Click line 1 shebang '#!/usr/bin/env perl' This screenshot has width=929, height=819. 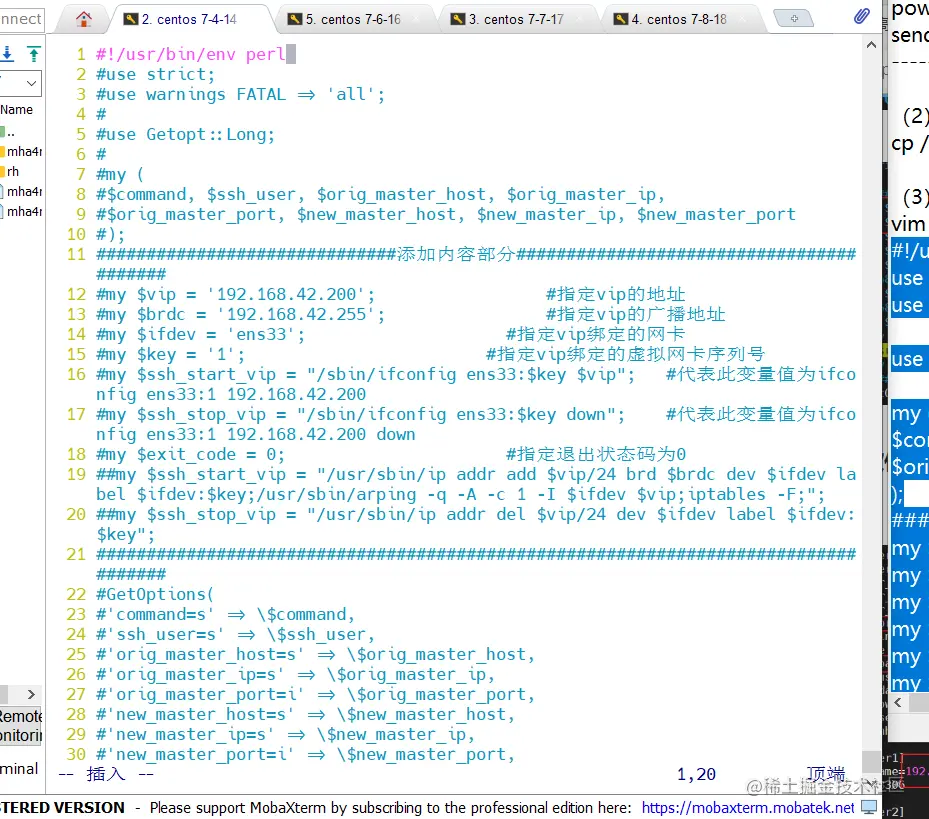coord(191,55)
